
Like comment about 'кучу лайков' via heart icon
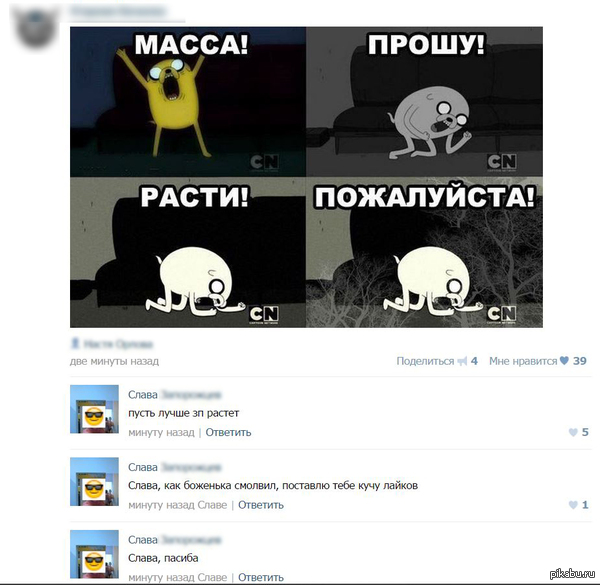pyautogui.click(x=573, y=505)
